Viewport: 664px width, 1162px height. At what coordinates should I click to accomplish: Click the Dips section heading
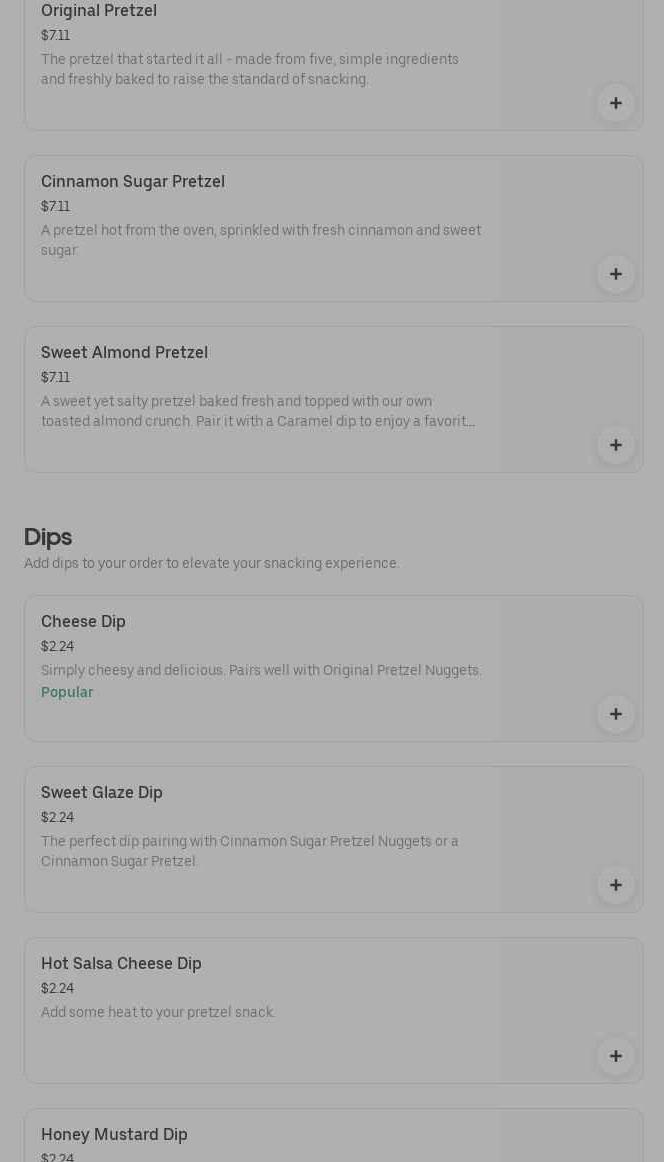48,537
